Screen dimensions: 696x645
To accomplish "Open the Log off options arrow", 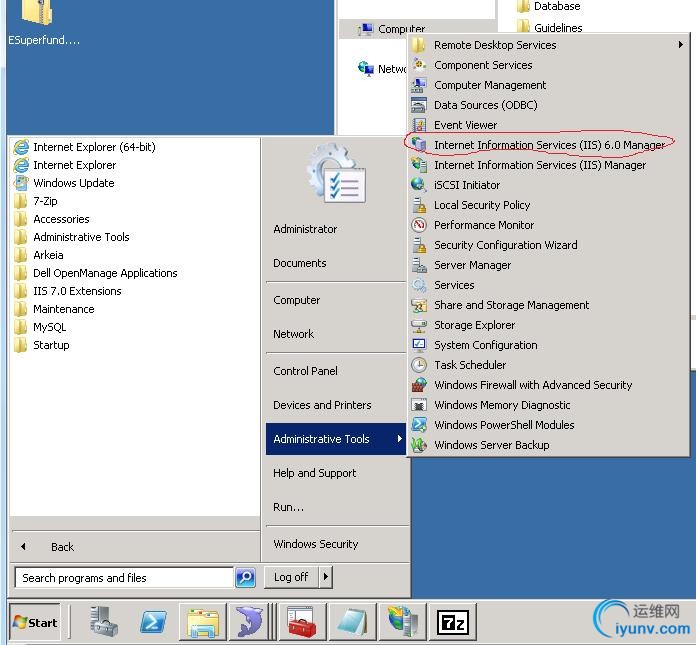I will tap(326, 577).
